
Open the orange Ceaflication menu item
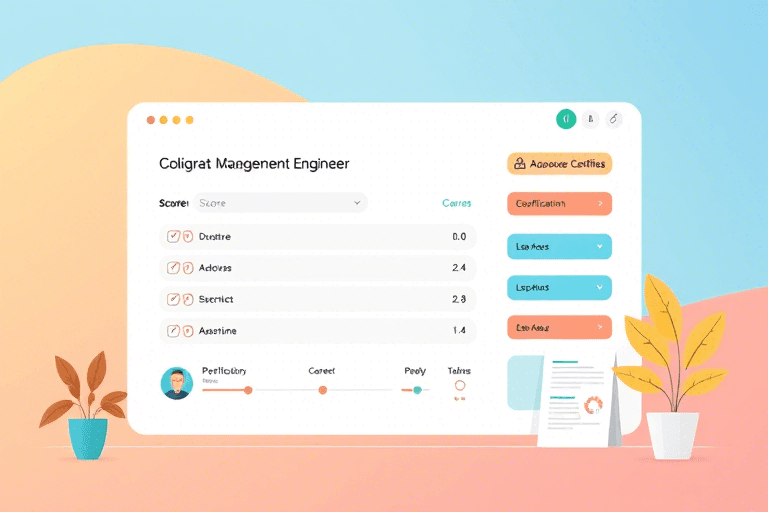559,204
